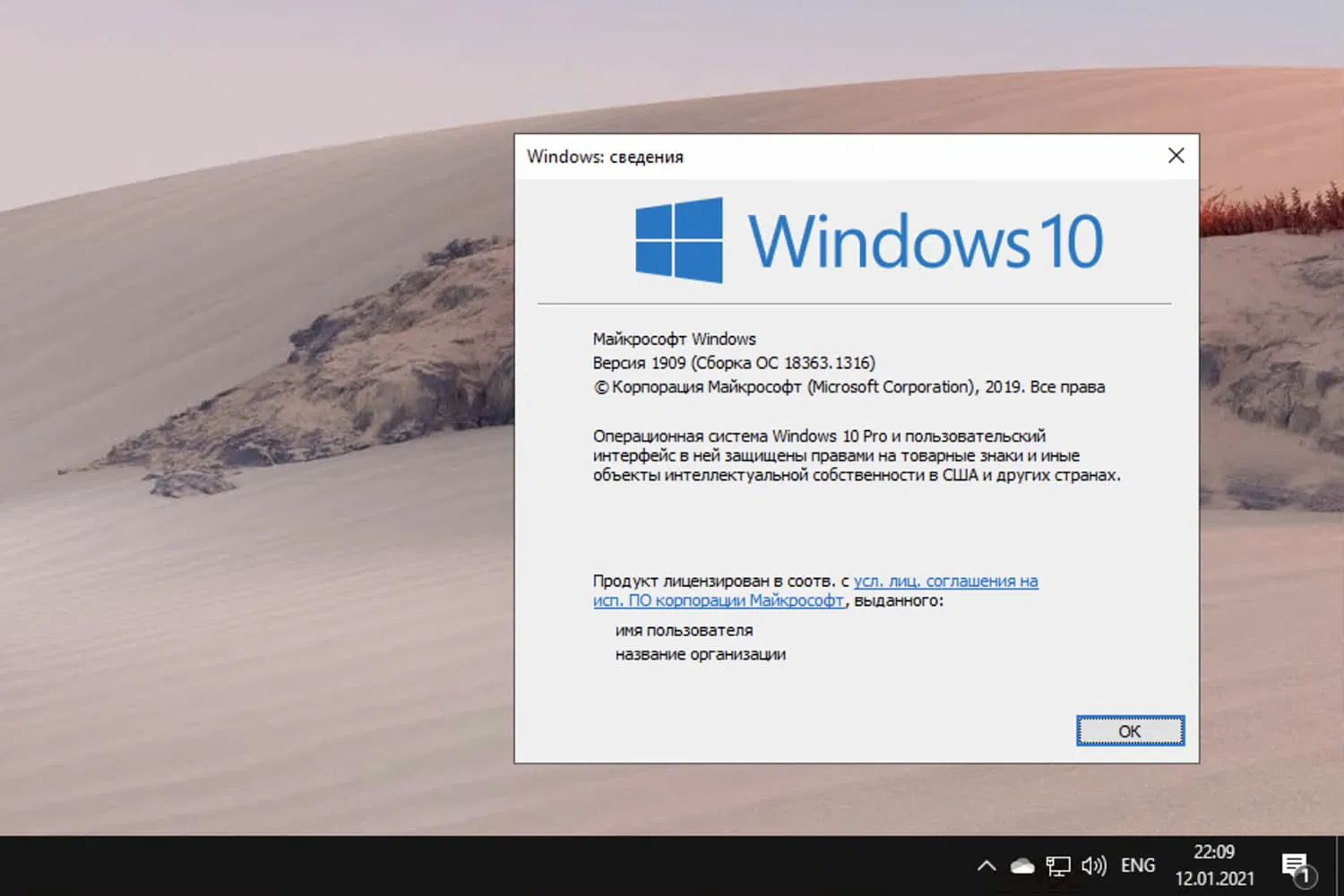1344x896 pixels.
Task: Click the volume speaker icon
Action: (x=1093, y=866)
